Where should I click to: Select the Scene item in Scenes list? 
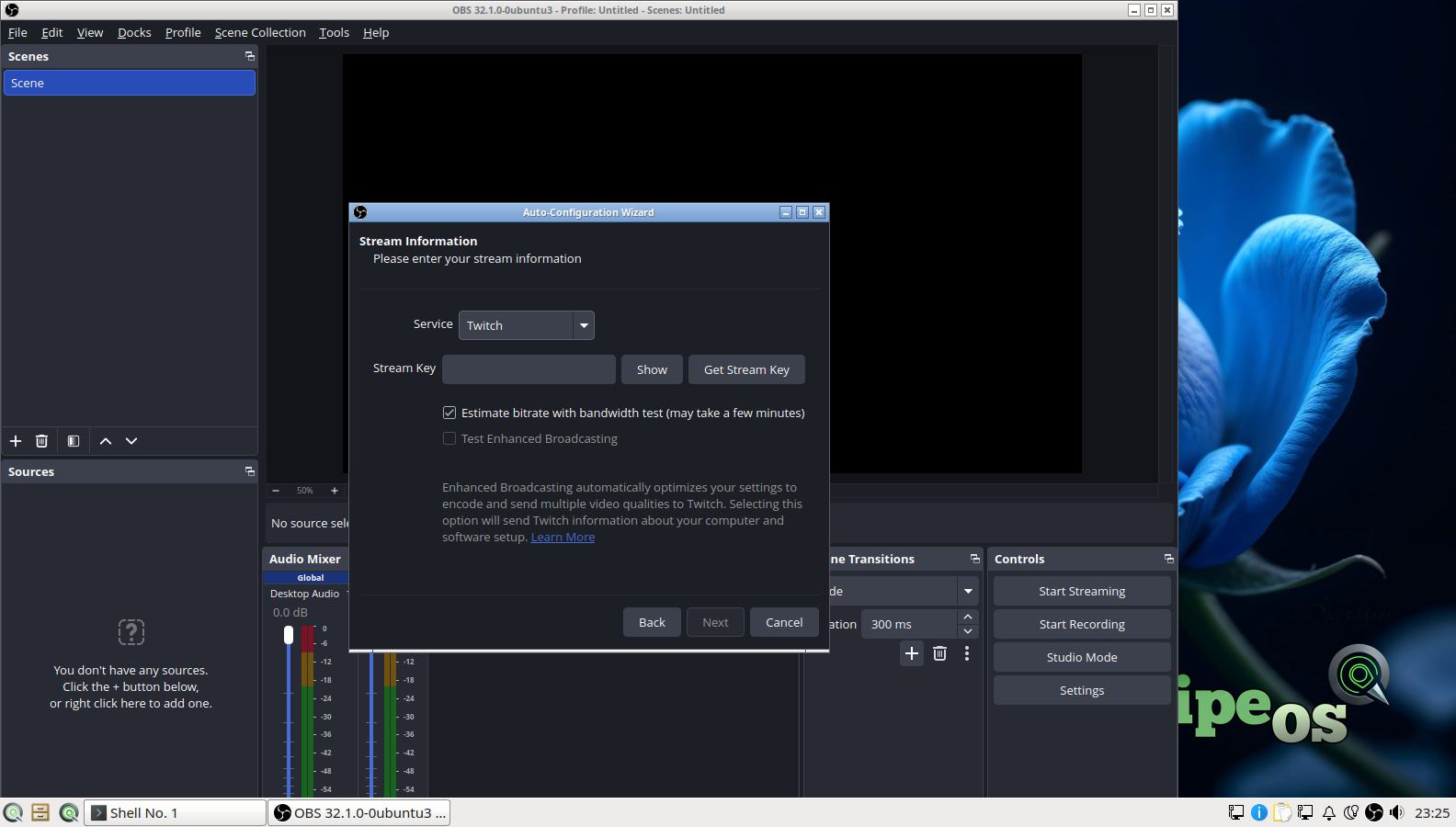click(x=130, y=83)
